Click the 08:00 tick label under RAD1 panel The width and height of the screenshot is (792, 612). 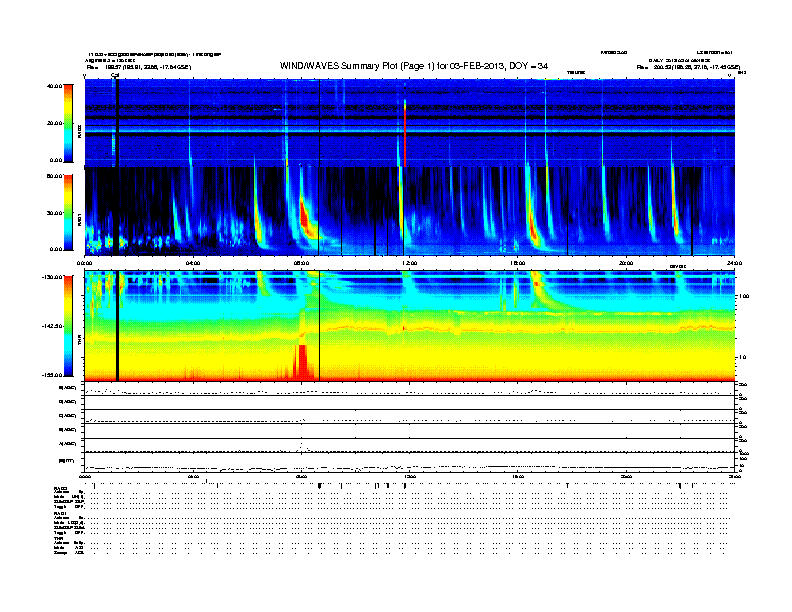click(301, 263)
